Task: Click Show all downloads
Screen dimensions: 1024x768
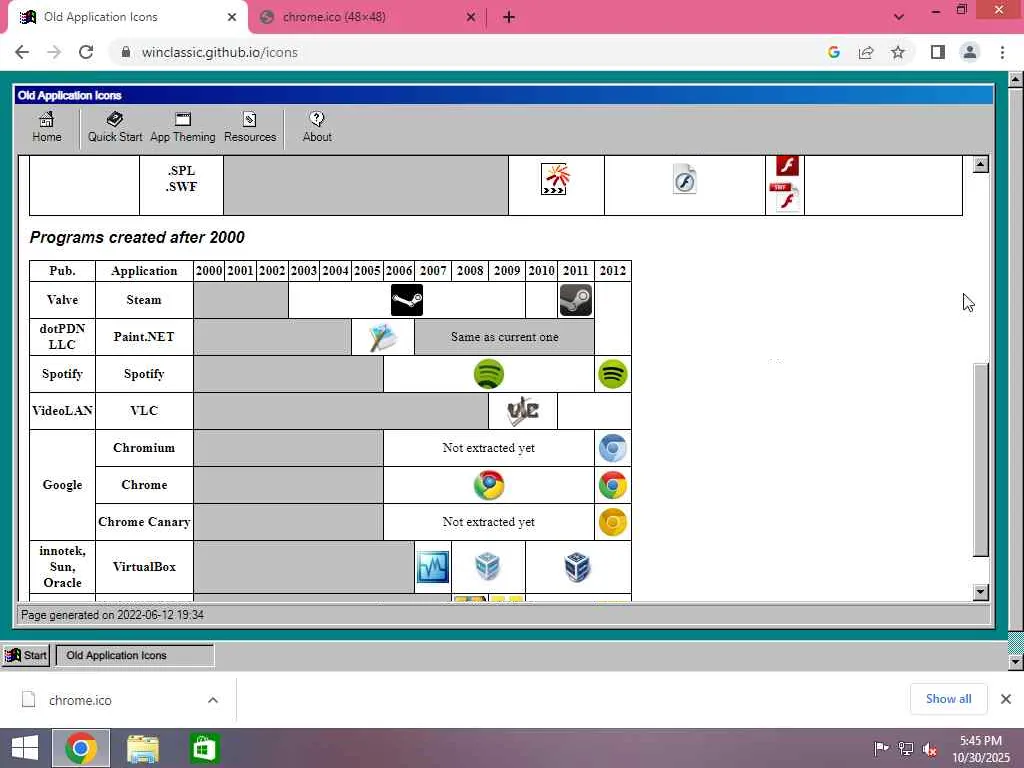Action: (948, 699)
